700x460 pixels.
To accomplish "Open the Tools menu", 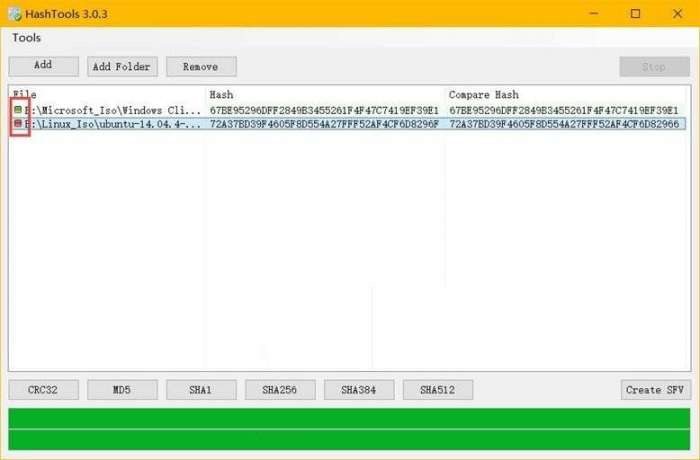I will pyautogui.click(x=26, y=38).
